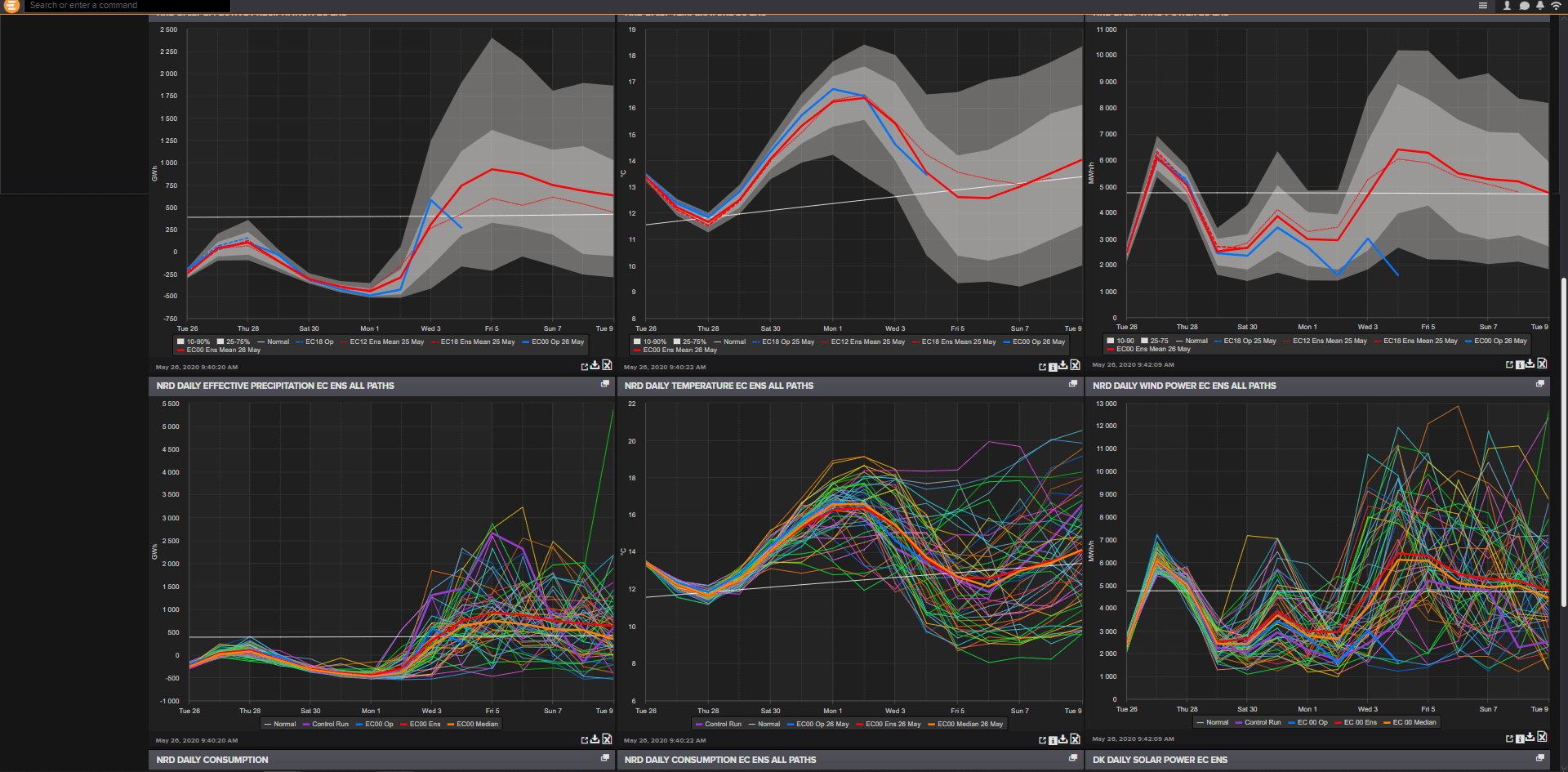Image resolution: width=1568 pixels, height=772 pixels.
Task: Open all-paths wind power chart in new window
Action: tap(1509, 739)
